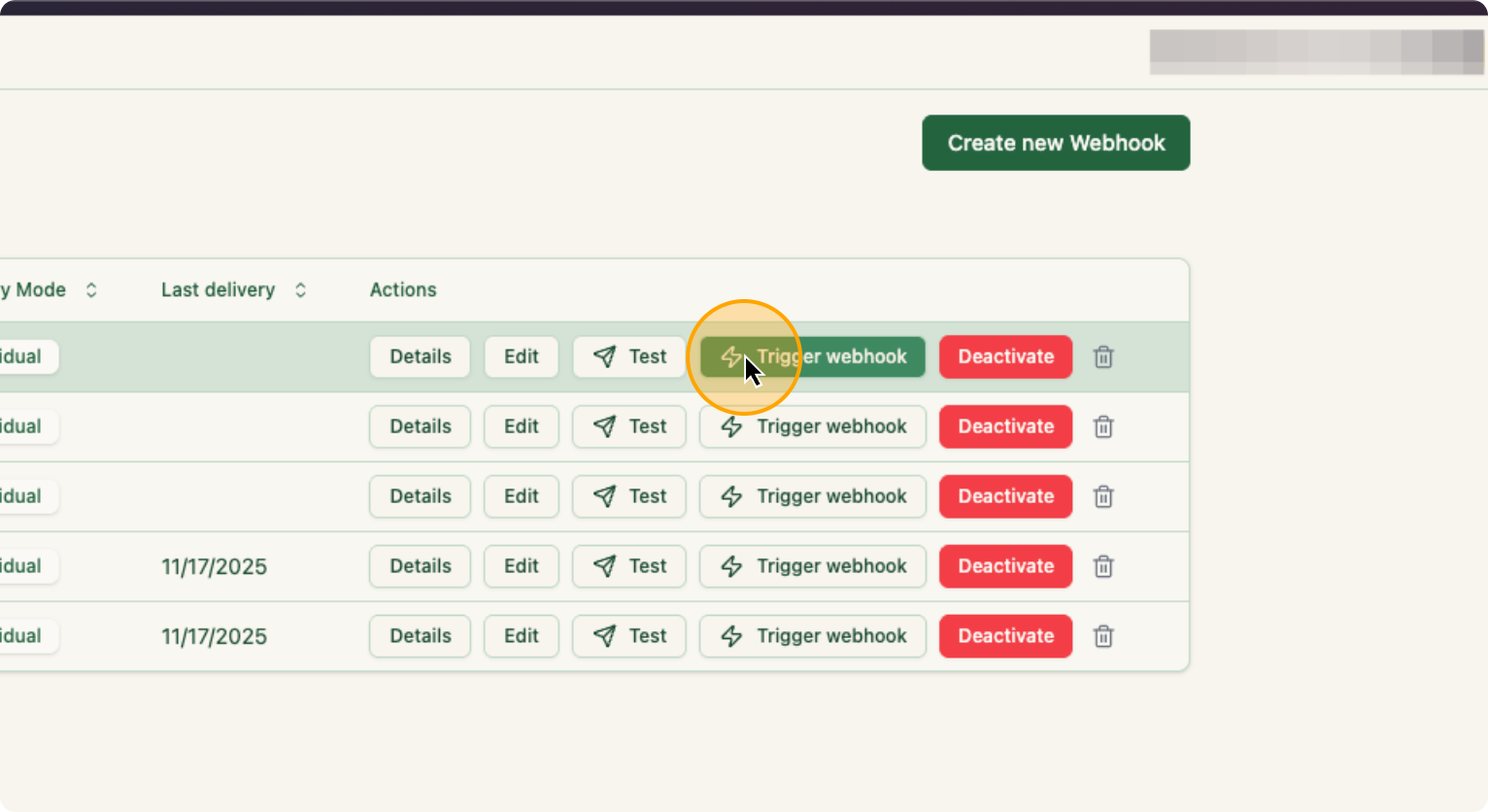Click the trash icon on the third webhook row
This screenshot has height=812, width=1488.
pos(1103,496)
